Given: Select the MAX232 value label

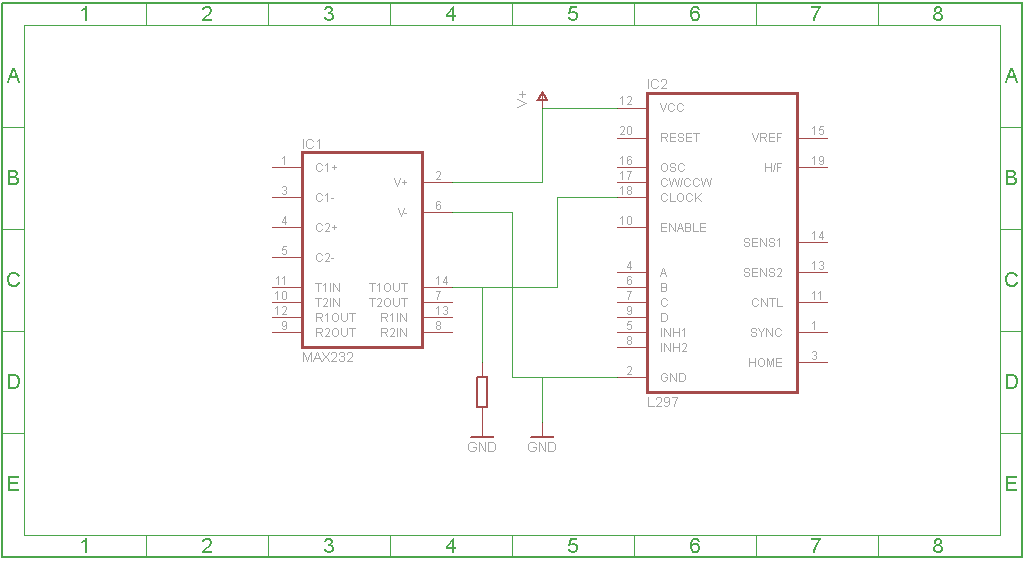Looking at the screenshot, I should (328, 357).
